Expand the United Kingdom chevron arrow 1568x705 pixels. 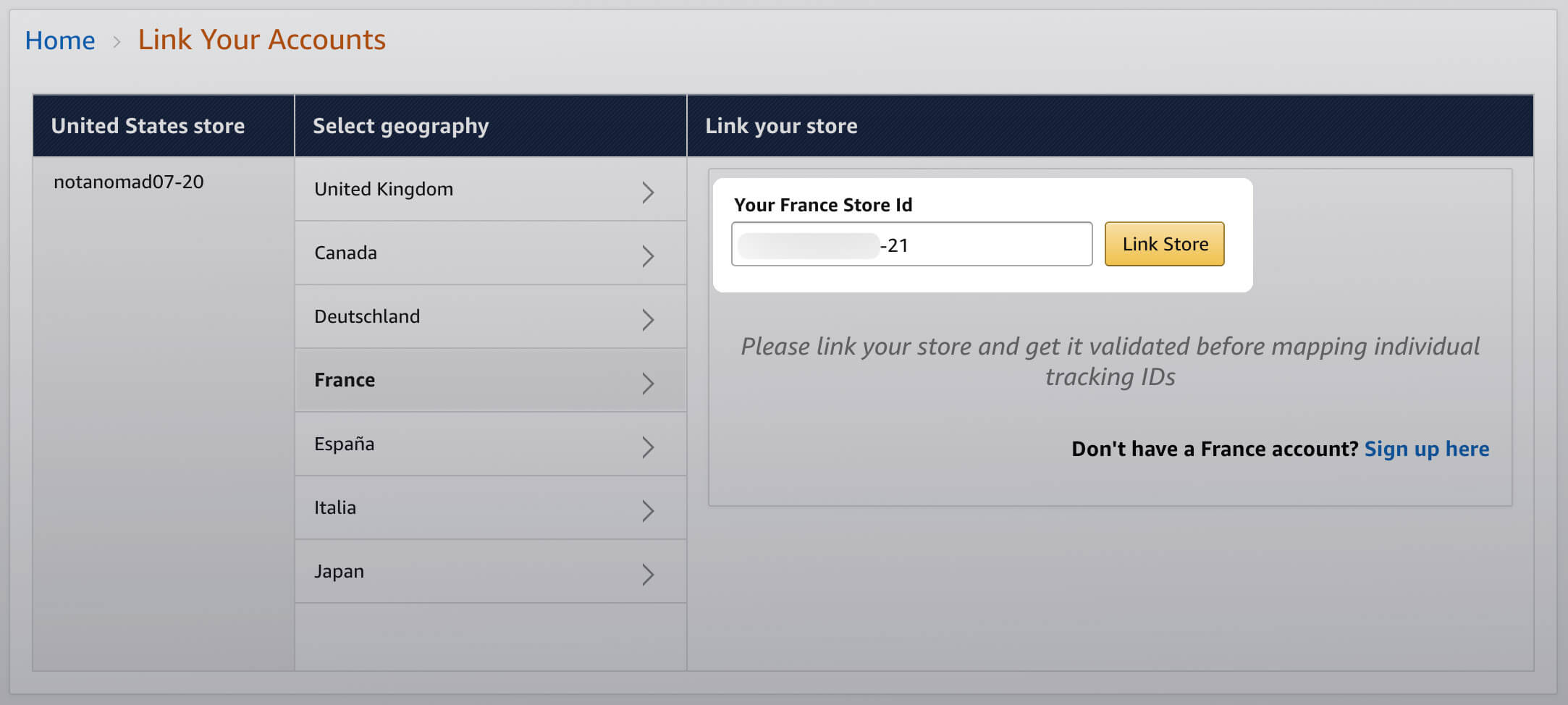(648, 192)
